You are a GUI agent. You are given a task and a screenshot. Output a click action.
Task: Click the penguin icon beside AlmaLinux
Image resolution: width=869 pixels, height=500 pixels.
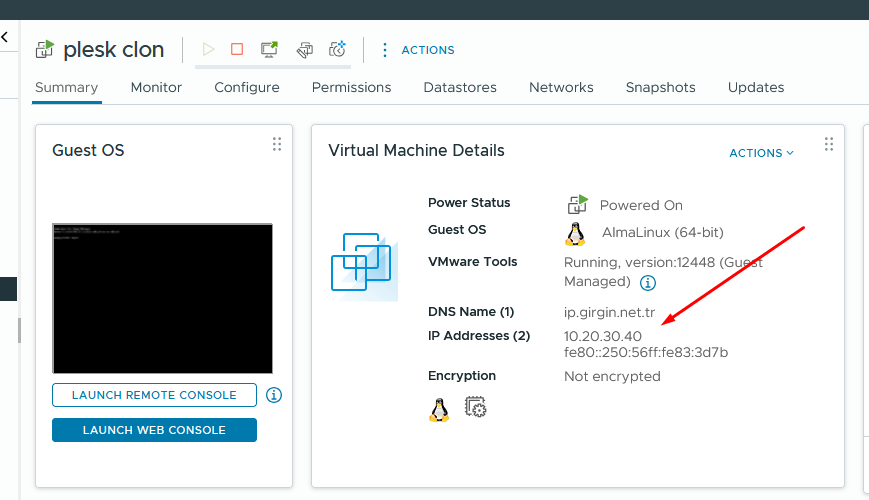[575, 233]
